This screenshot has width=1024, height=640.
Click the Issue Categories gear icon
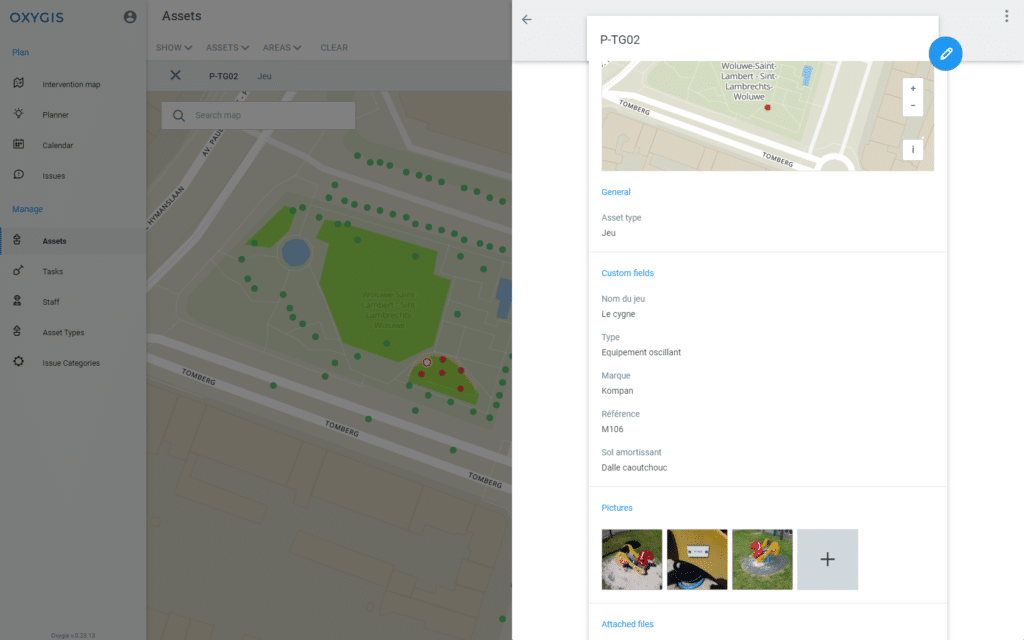[x=18, y=361]
